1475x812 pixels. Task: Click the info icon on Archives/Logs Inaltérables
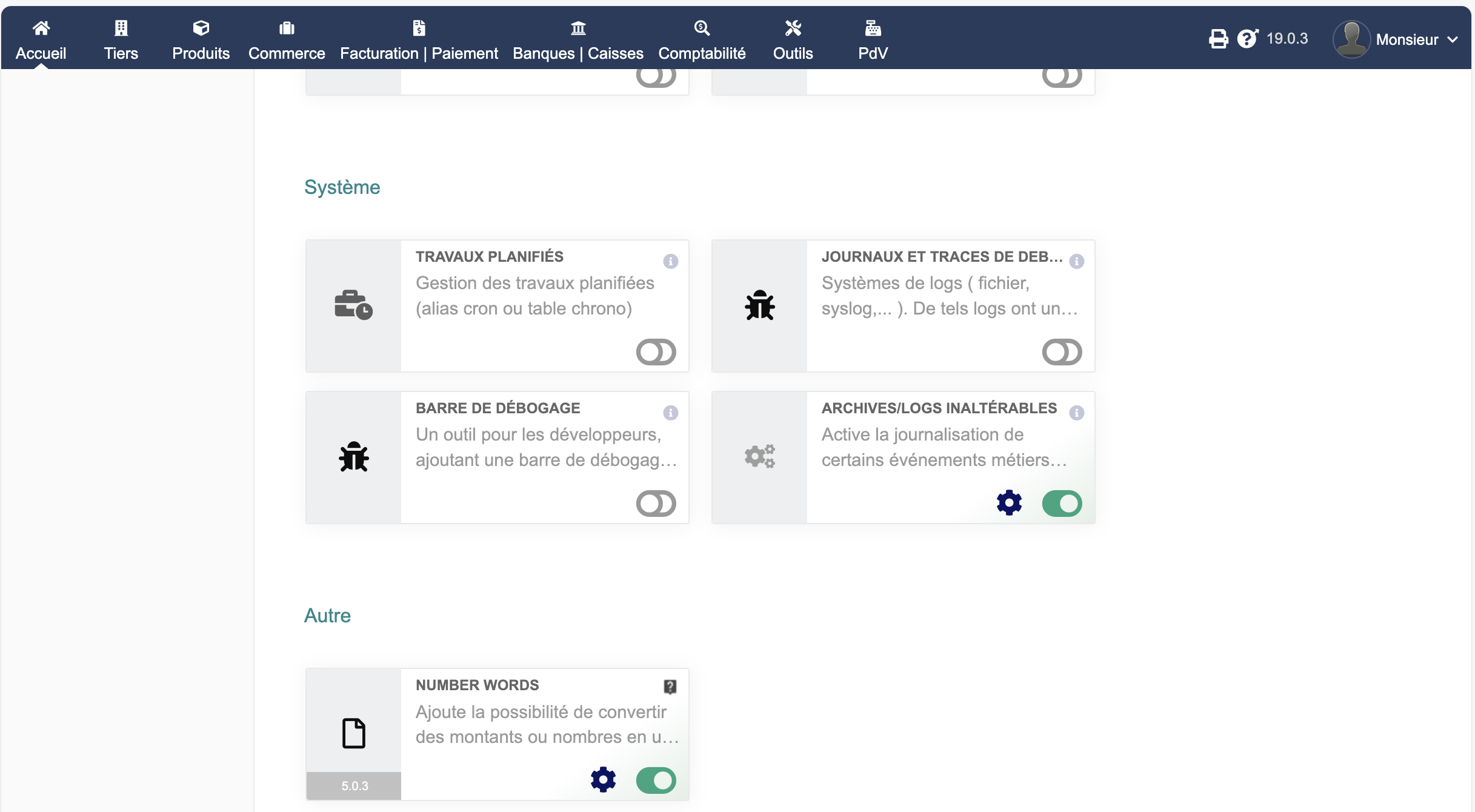click(1076, 413)
